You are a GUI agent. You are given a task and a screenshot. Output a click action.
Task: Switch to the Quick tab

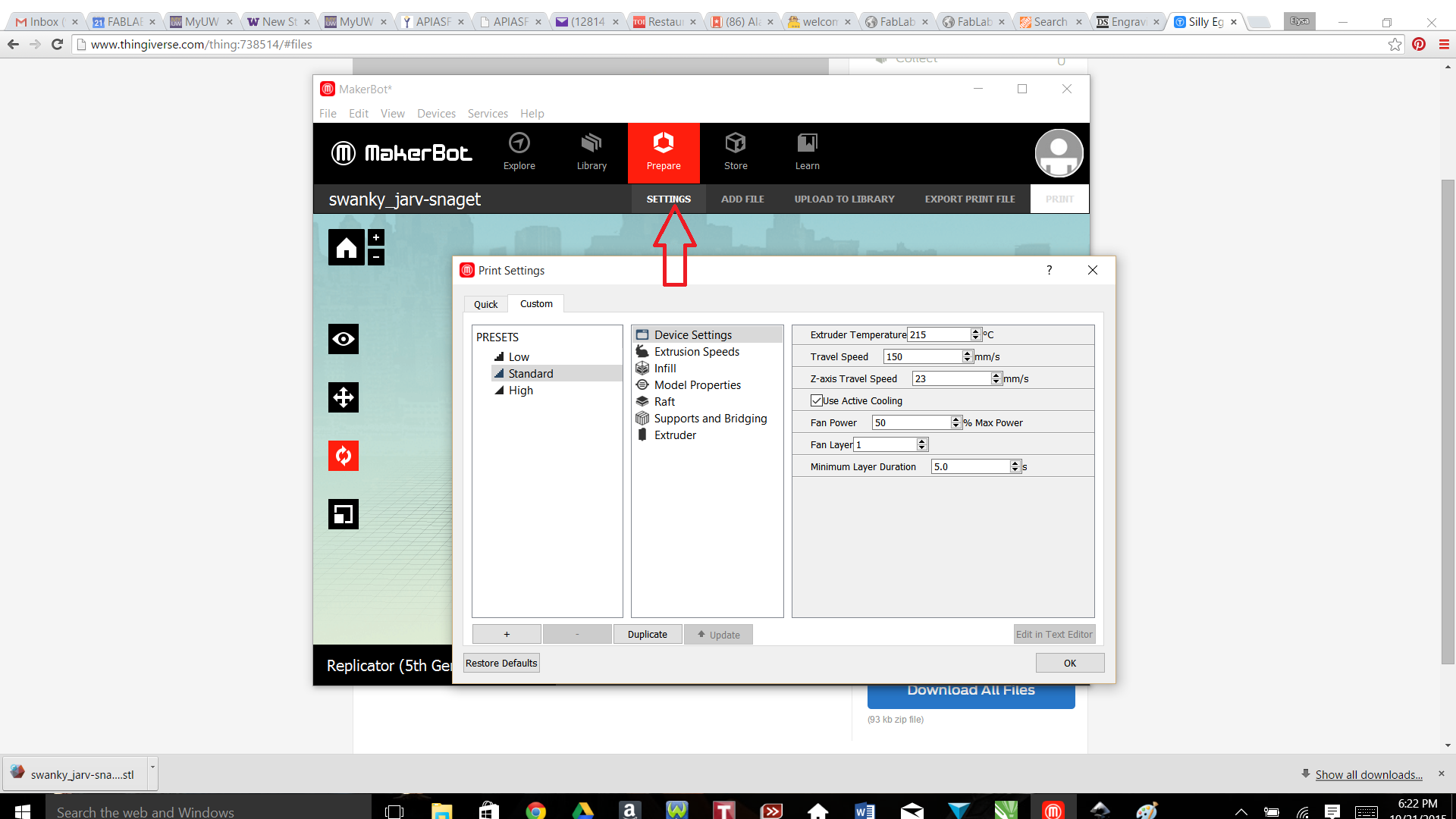click(x=486, y=304)
